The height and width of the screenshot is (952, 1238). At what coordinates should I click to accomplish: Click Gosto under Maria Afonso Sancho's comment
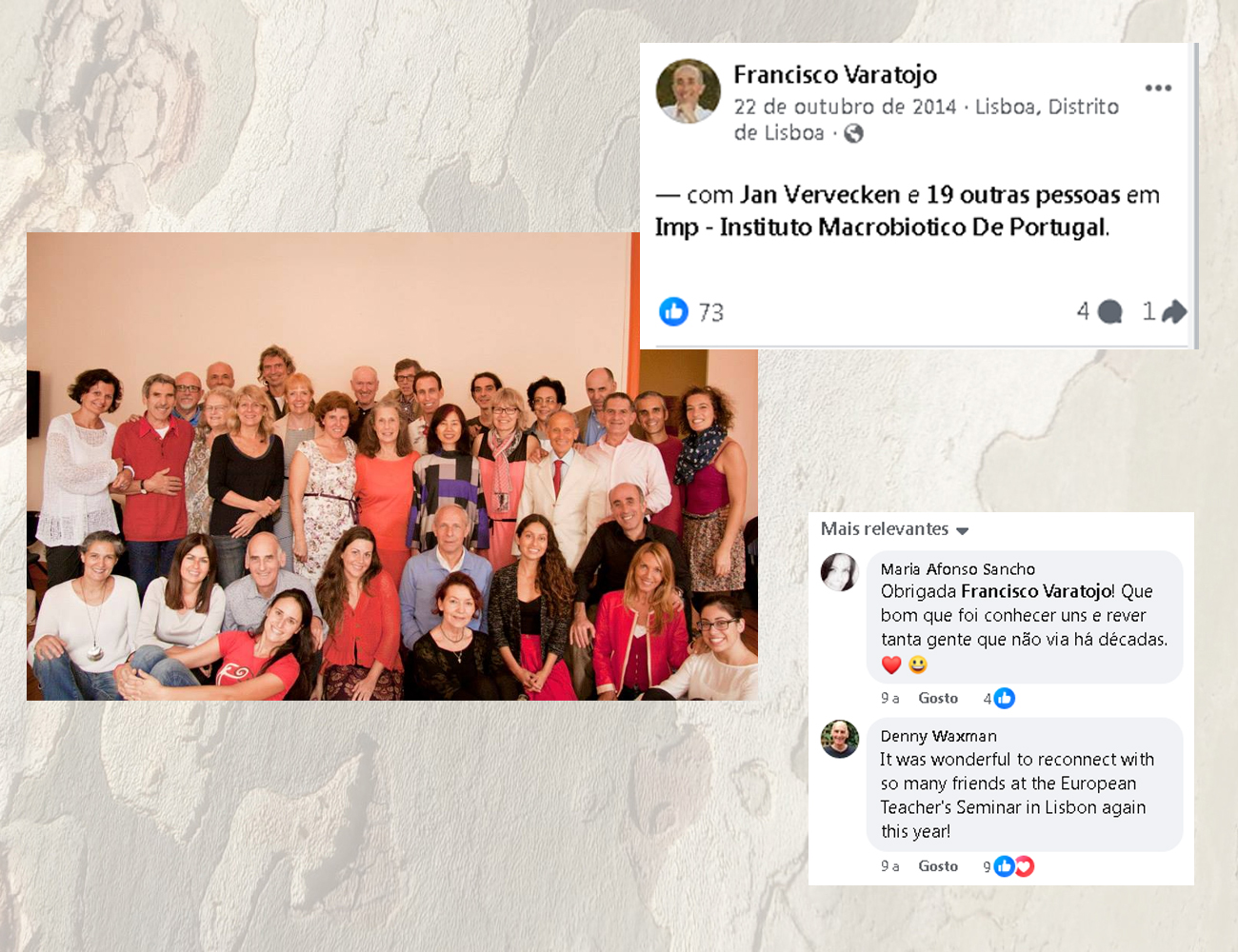point(938,699)
